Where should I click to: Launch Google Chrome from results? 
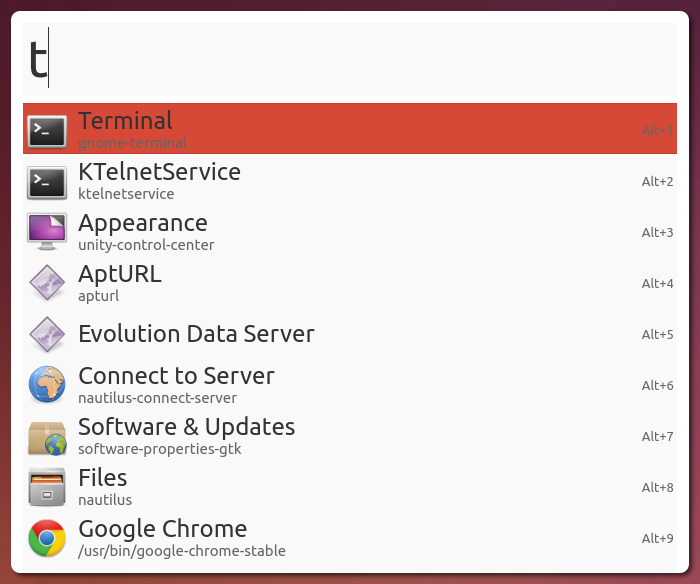(162, 530)
